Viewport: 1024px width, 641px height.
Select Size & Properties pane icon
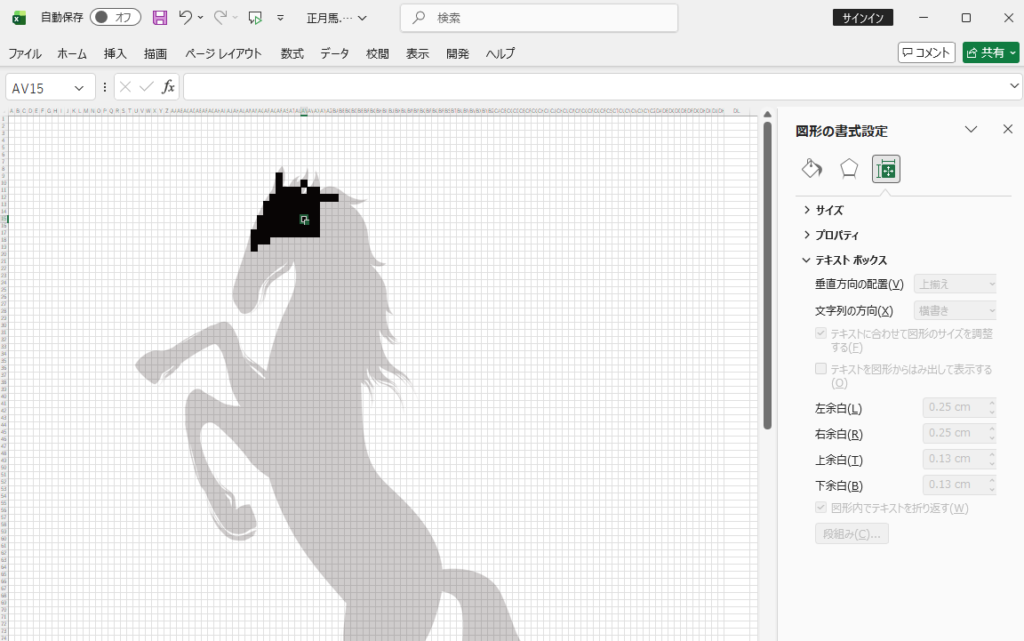886,169
